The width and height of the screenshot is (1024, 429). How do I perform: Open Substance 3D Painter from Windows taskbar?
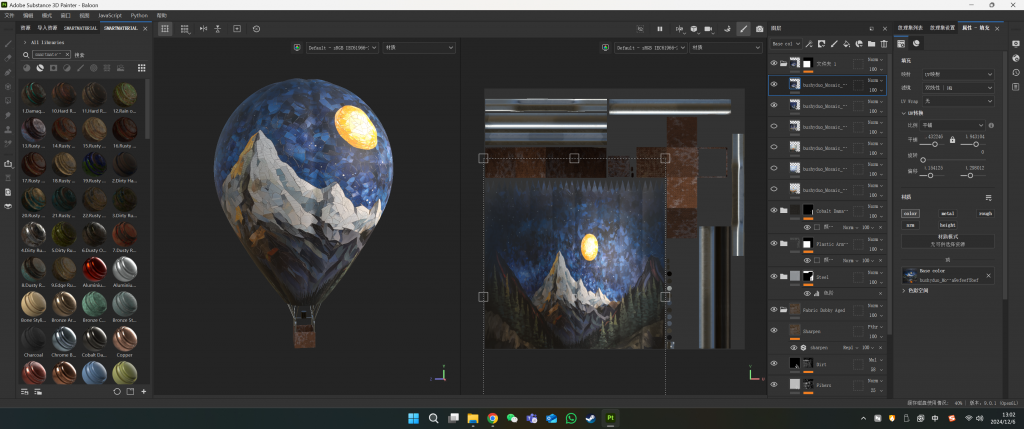click(x=610, y=418)
